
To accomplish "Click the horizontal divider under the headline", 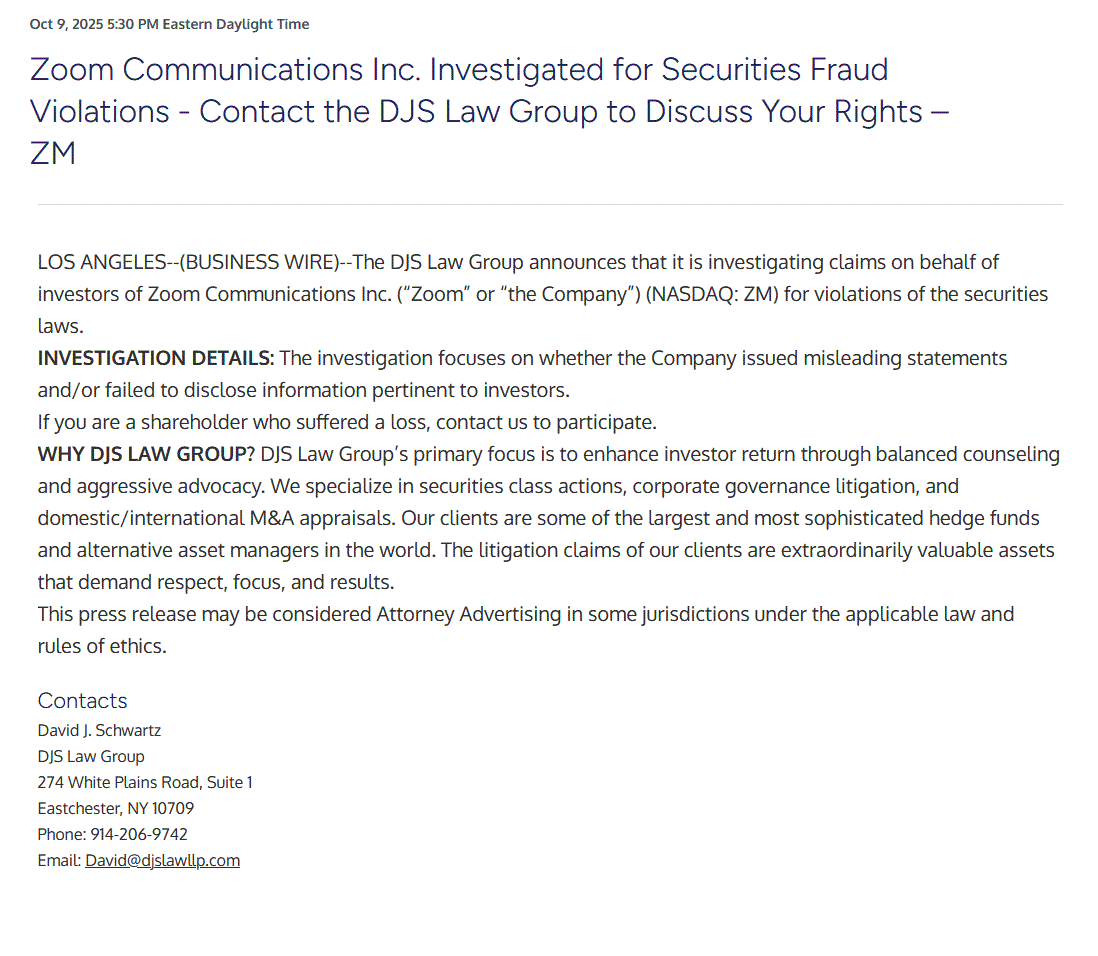I will (x=550, y=205).
